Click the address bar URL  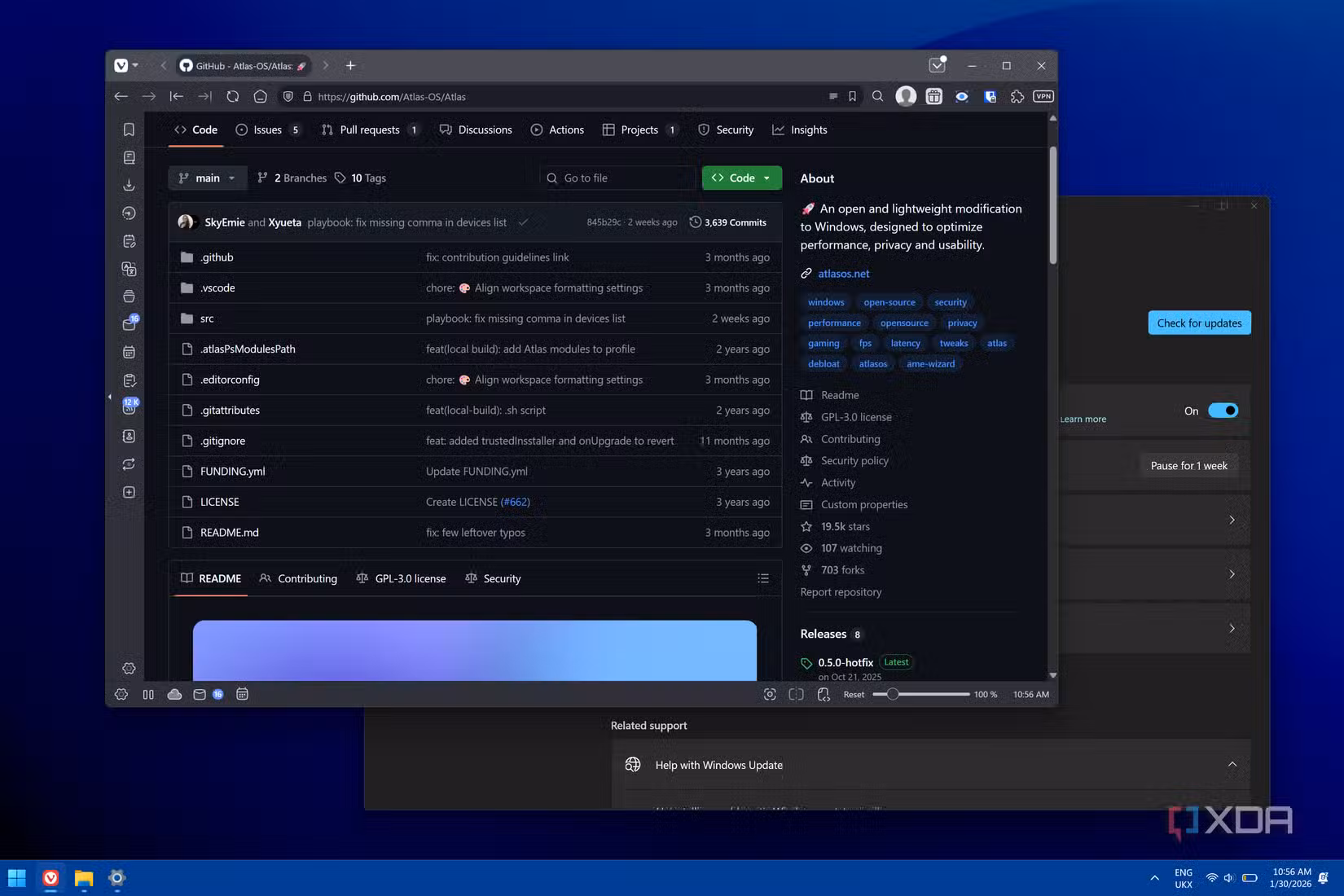(392, 96)
